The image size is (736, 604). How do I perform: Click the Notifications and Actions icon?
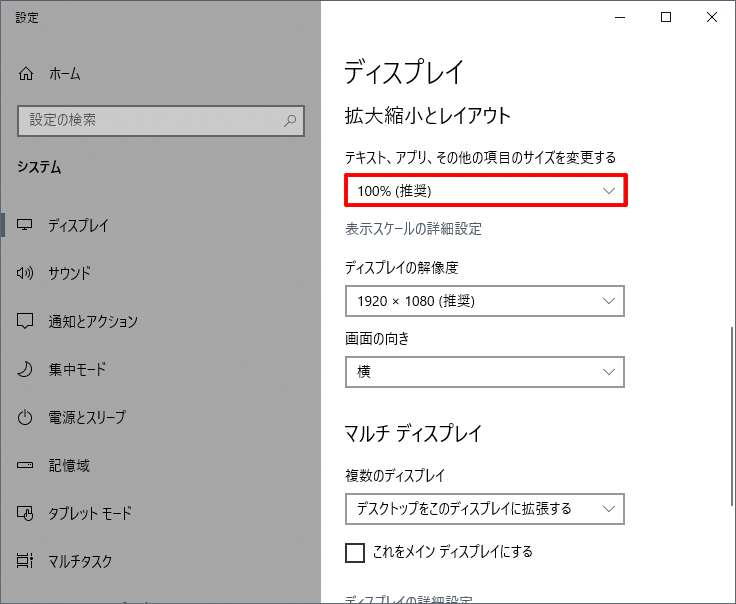(26, 321)
